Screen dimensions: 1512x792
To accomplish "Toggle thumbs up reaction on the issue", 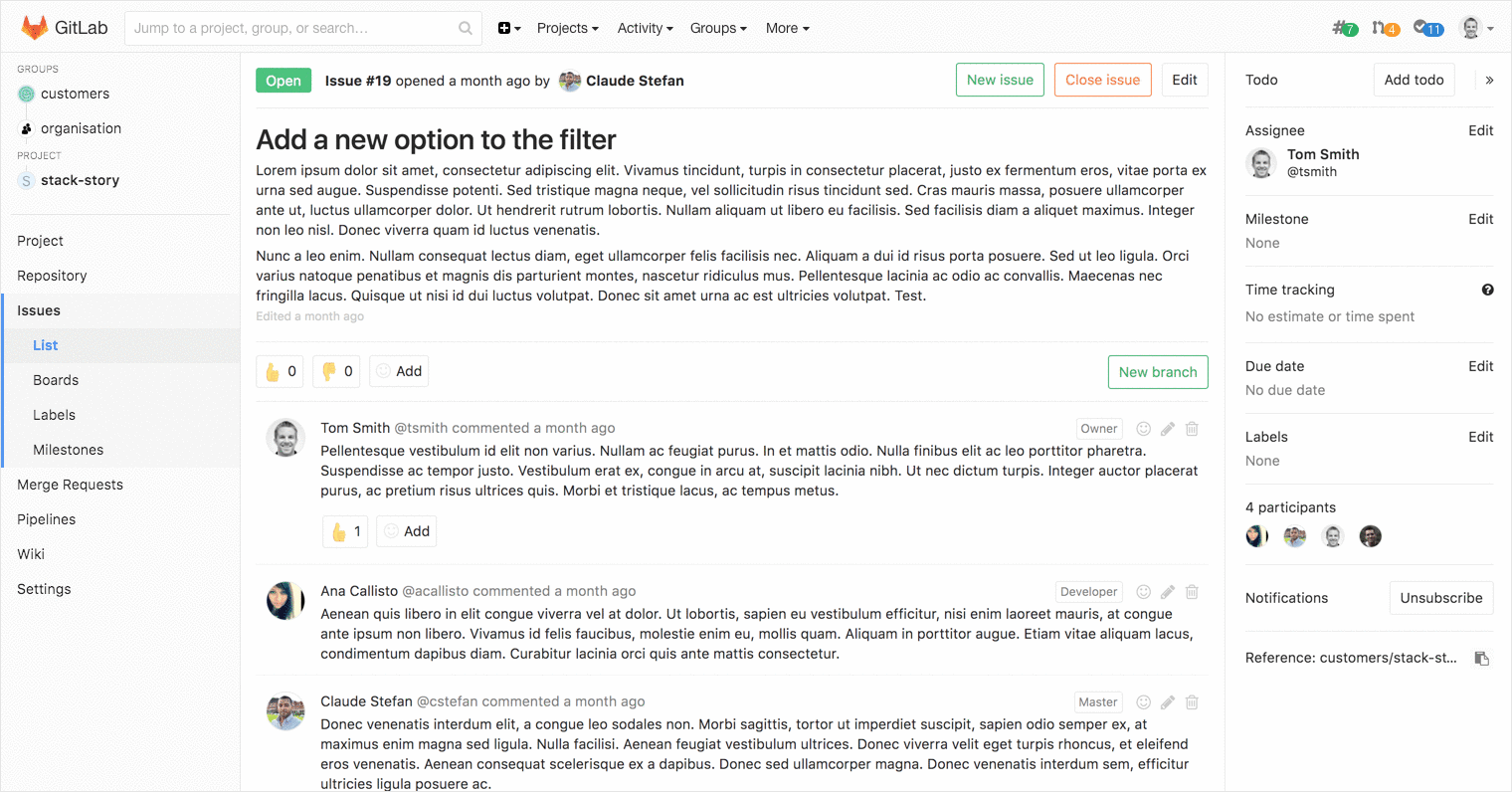I will [x=280, y=371].
